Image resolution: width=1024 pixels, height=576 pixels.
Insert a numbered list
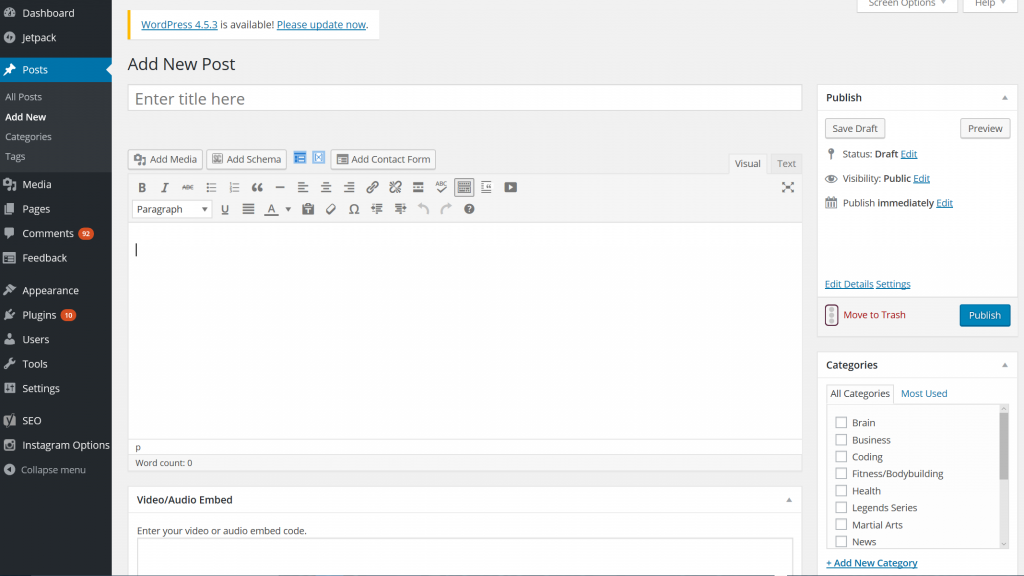click(x=234, y=187)
